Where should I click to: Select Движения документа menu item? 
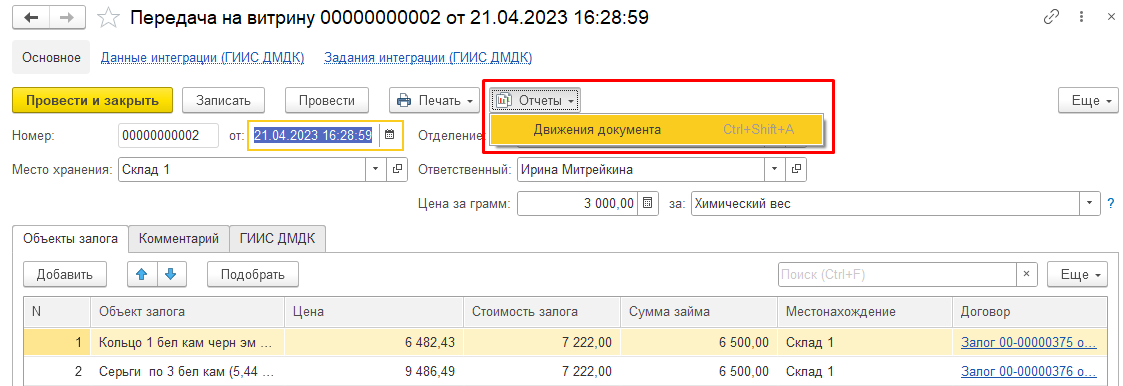pos(657,130)
